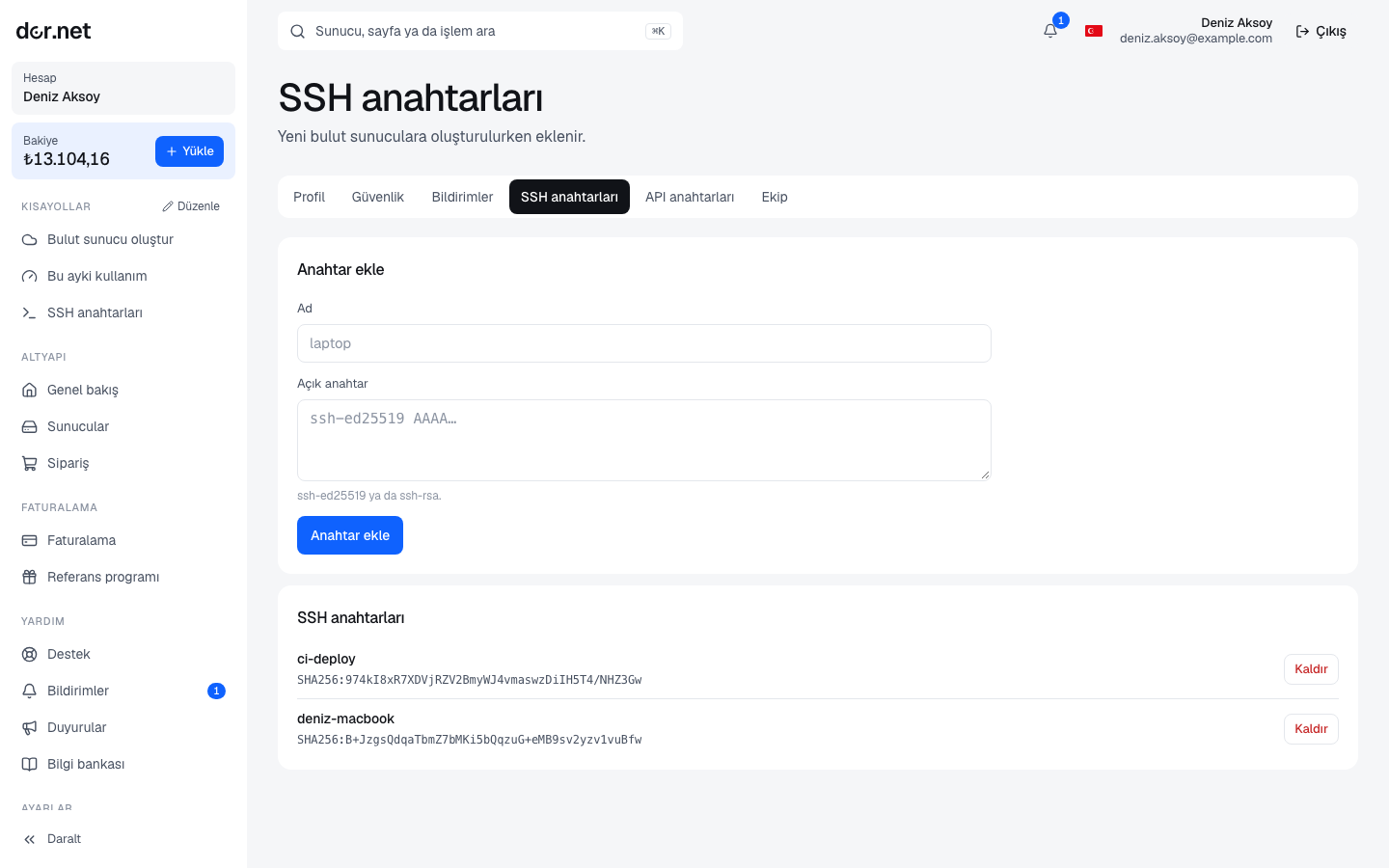The height and width of the screenshot is (868, 1389).
Task: Open Bu ayki kullanım shortcut
Action: (x=123, y=276)
